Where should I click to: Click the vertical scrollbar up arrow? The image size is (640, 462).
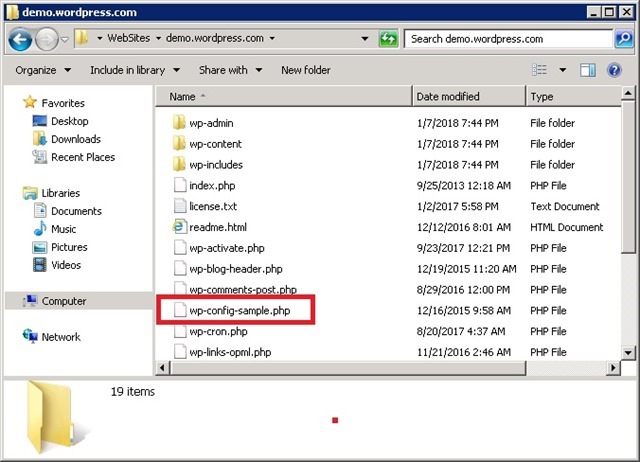(628, 93)
